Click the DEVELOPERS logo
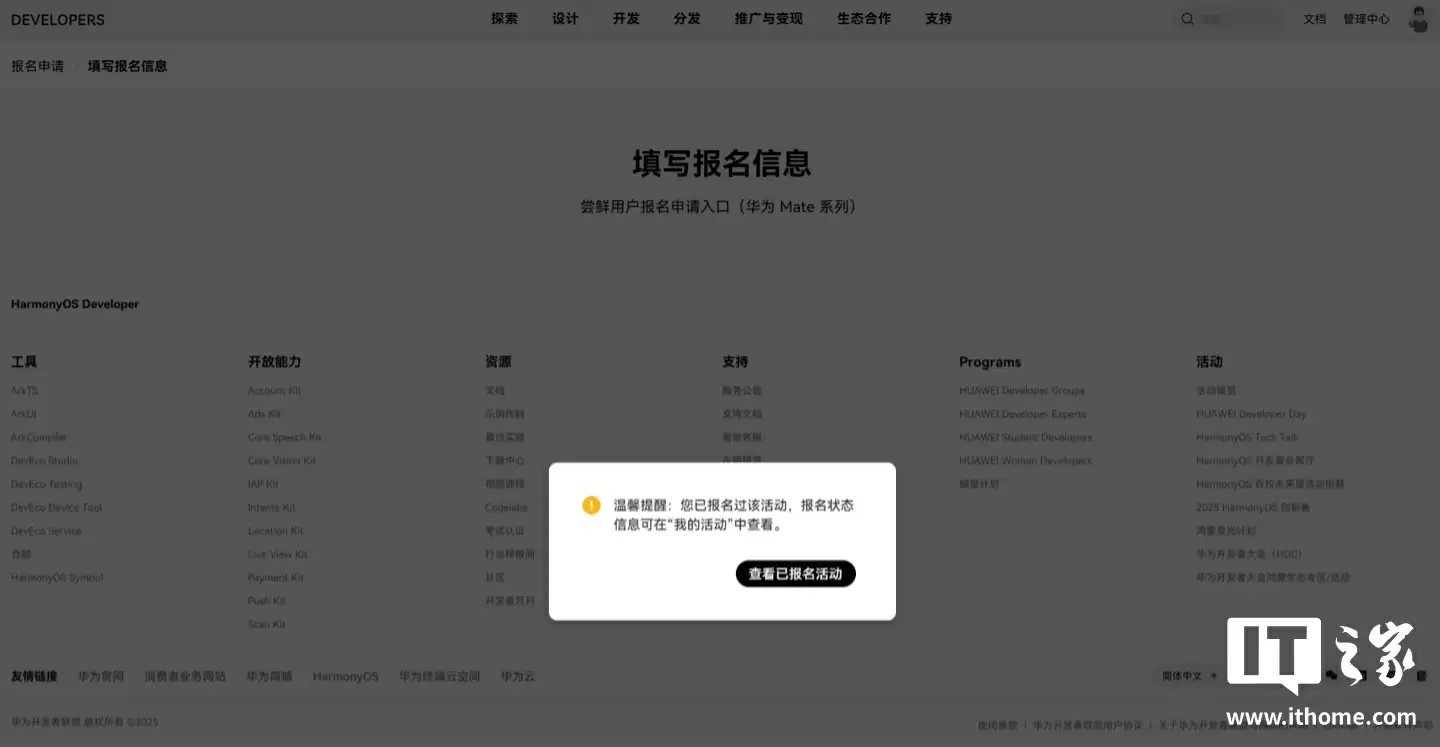 tap(57, 19)
